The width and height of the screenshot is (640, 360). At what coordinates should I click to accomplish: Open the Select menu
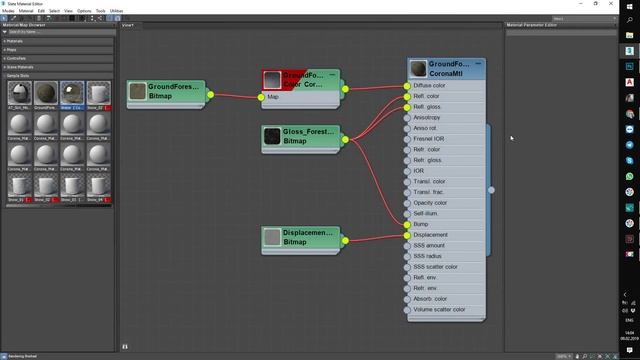pyautogui.click(x=54, y=11)
